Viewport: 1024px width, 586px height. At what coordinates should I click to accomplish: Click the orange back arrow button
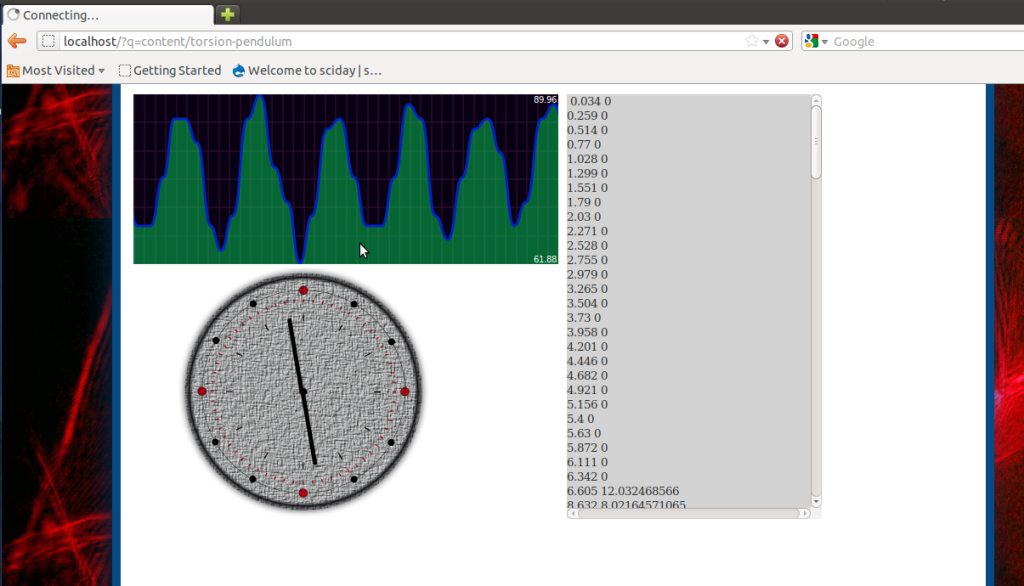(17, 41)
